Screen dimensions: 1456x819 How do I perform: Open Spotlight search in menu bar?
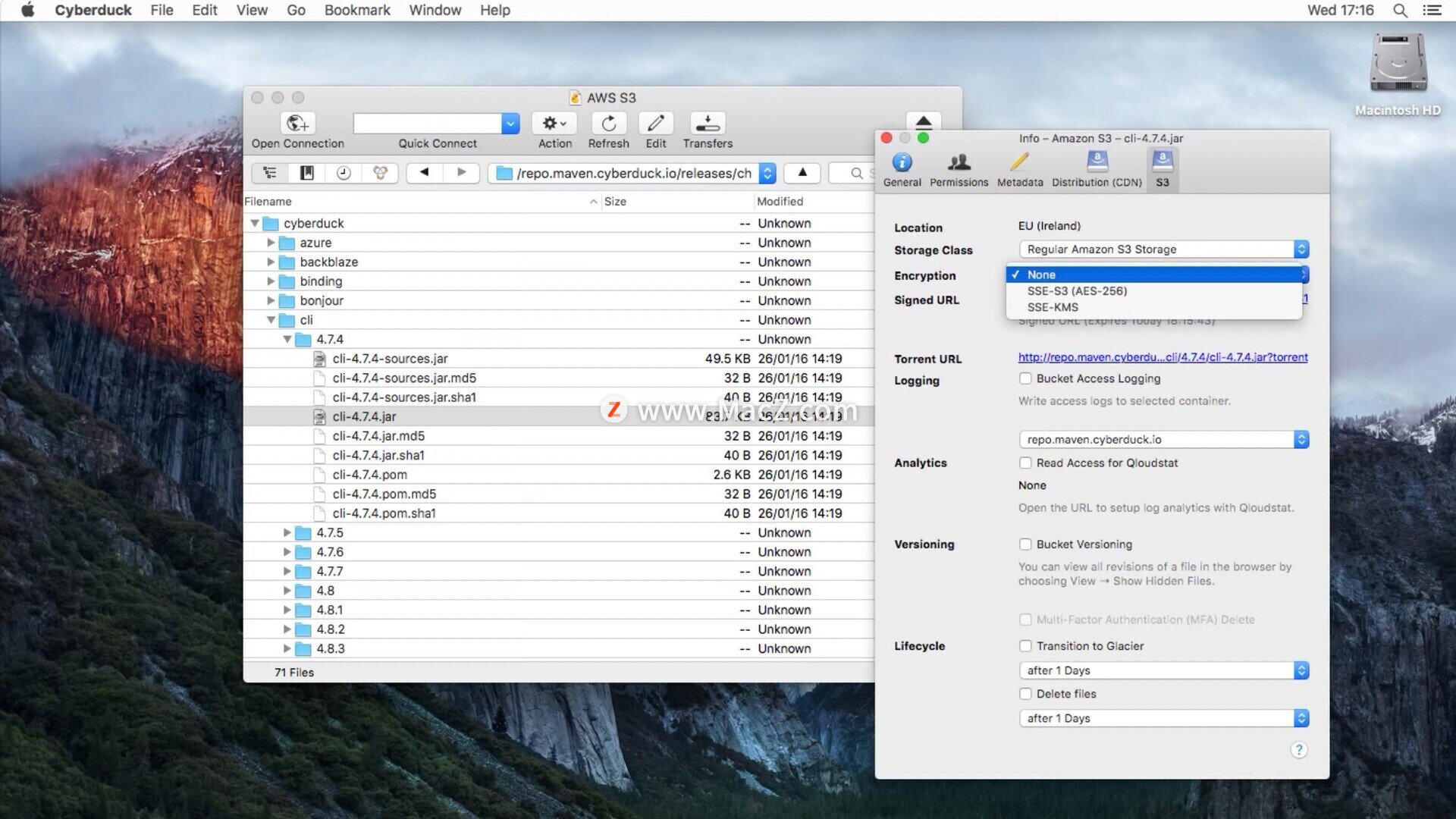pos(1400,11)
